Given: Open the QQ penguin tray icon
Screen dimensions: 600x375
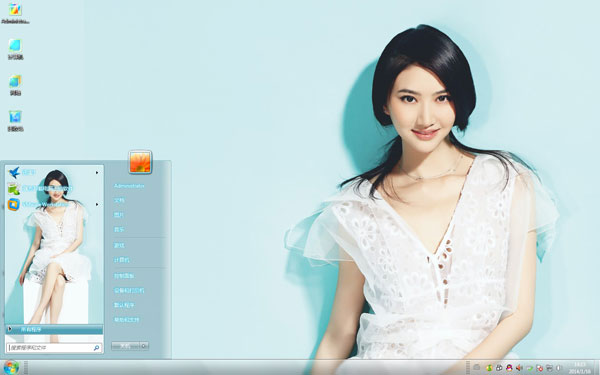Looking at the screenshot, I should pyautogui.click(x=509, y=368).
